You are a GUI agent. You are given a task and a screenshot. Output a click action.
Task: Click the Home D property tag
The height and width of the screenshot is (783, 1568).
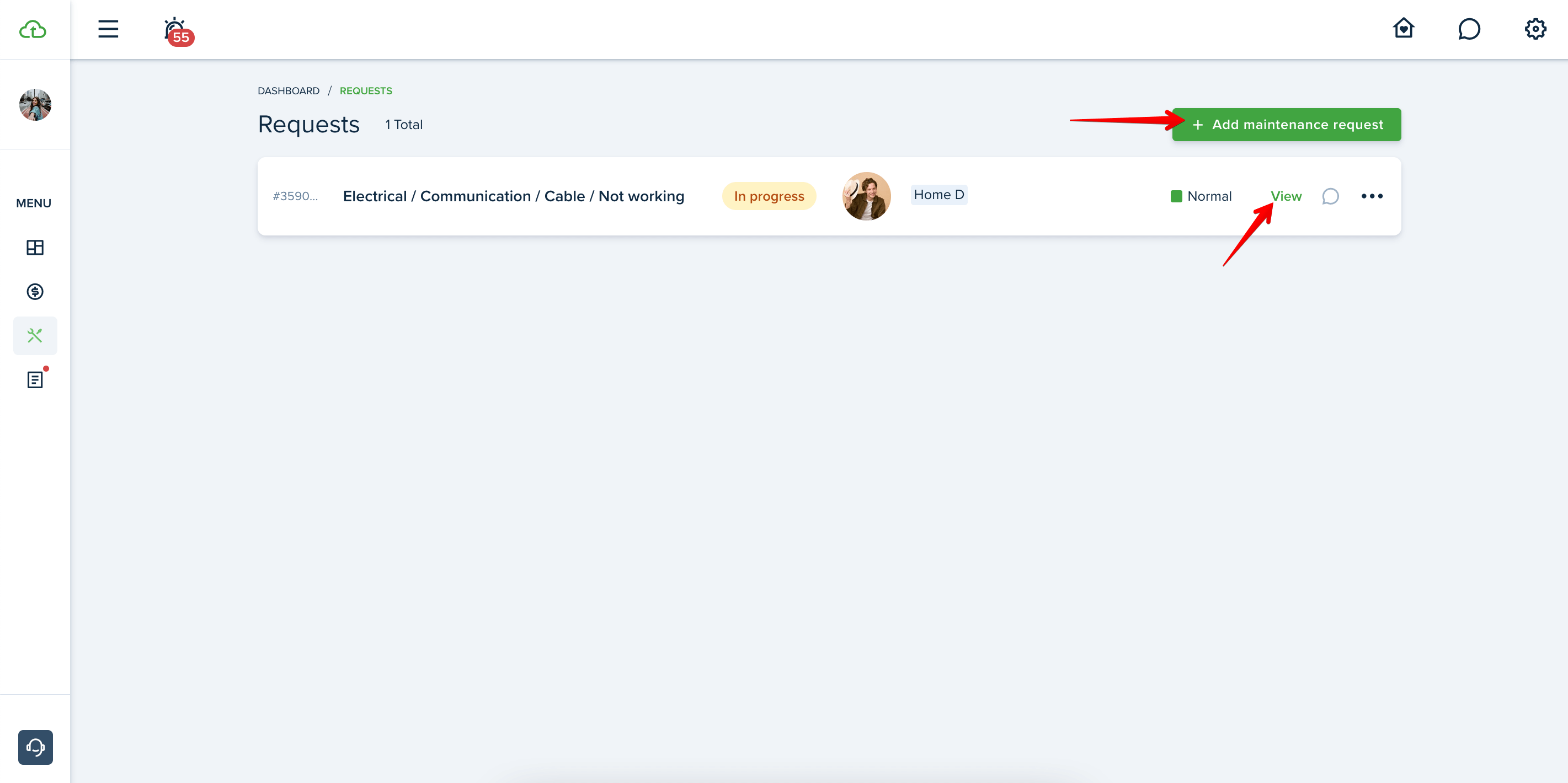938,195
